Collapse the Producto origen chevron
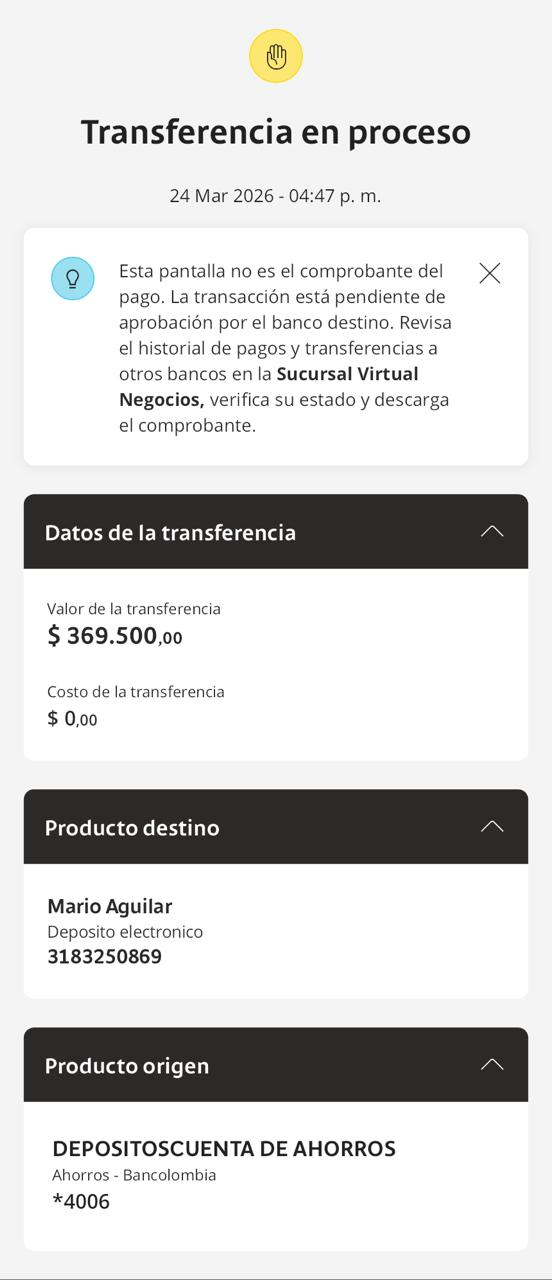 click(x=492, y=1064)
